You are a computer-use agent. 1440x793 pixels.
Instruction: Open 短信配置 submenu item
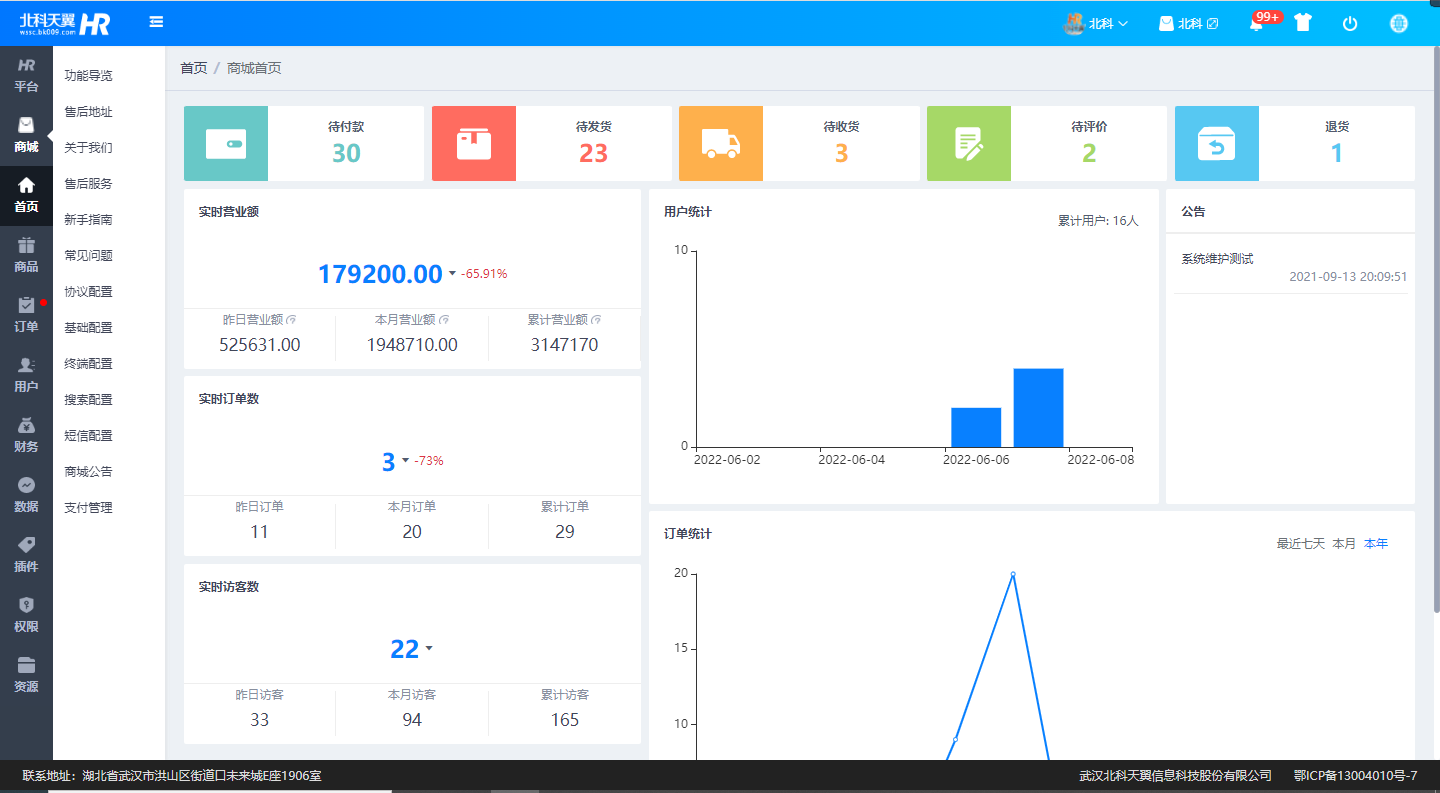click(88, 436)
